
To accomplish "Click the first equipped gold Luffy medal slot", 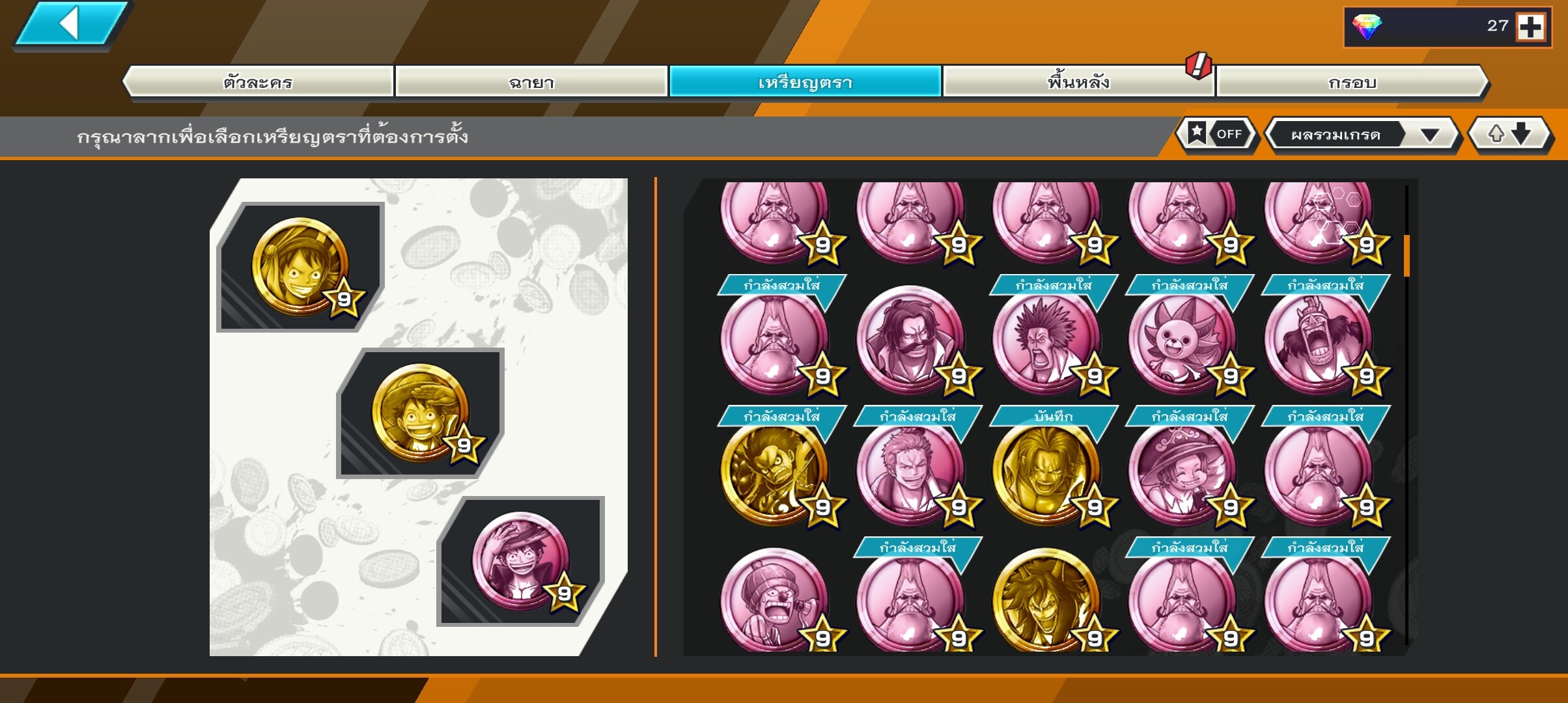I will (x=301, y=267).
